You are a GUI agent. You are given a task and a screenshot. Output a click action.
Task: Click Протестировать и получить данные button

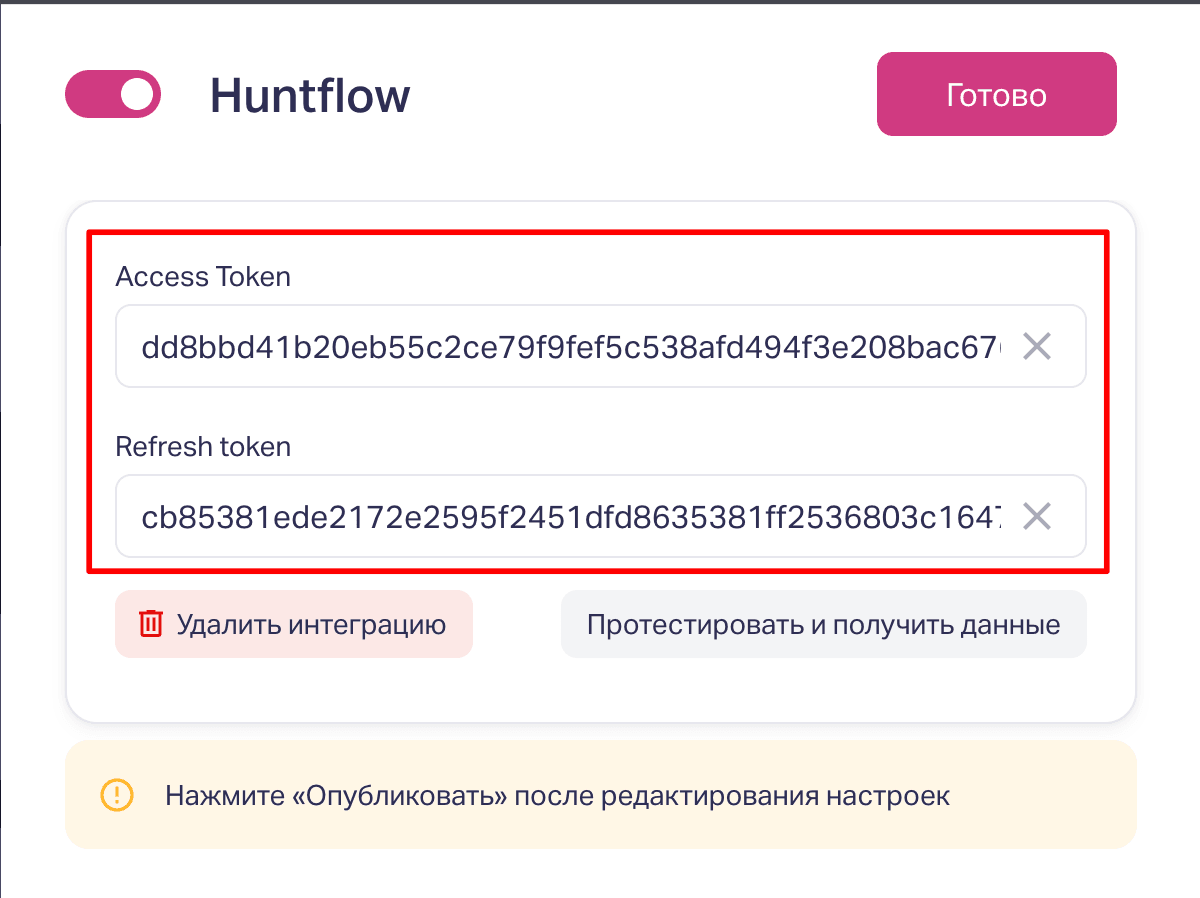(824, 624)
